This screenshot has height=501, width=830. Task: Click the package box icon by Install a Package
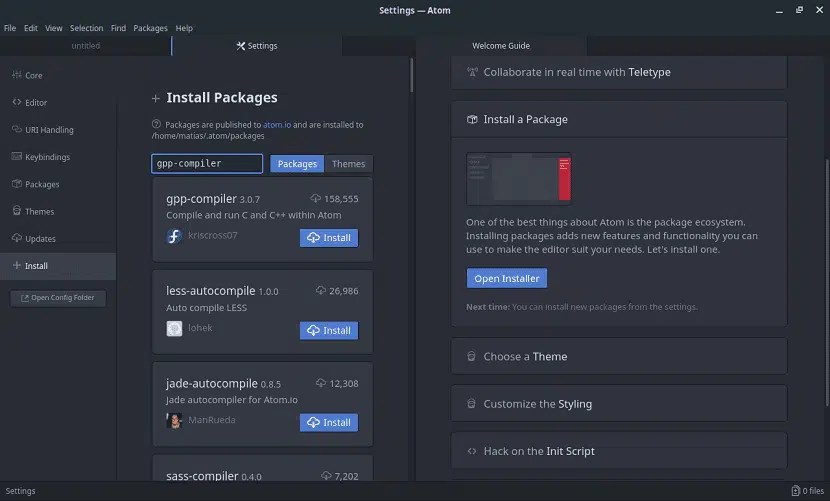pos(472,119)
